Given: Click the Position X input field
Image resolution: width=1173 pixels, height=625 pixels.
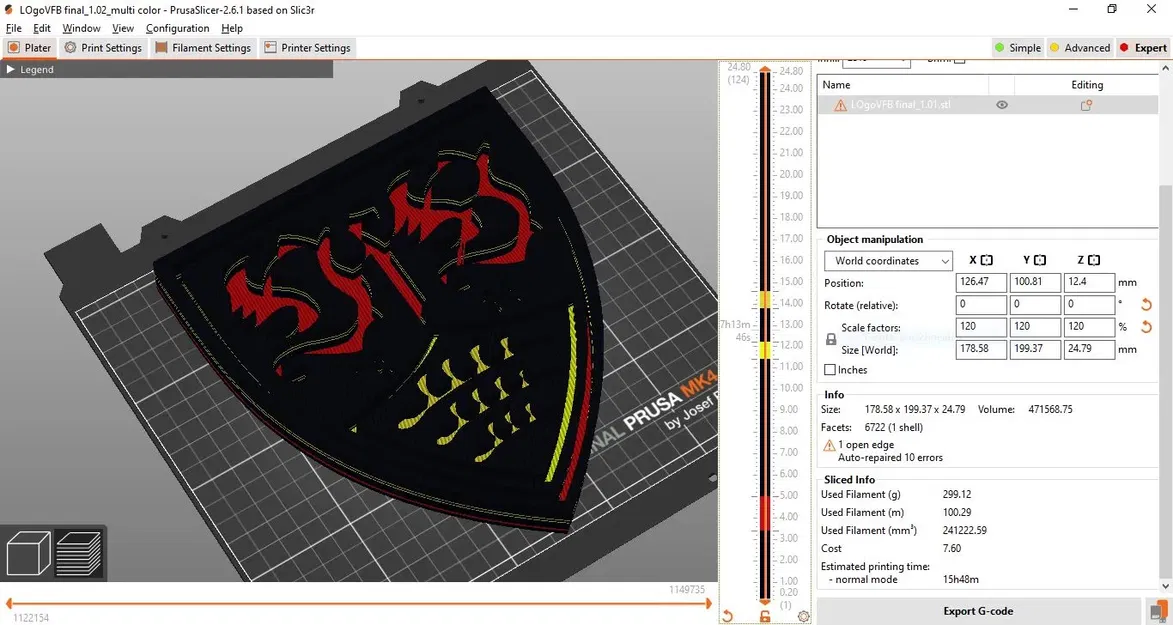Looking at the screenshot, I should pos(981,282).
